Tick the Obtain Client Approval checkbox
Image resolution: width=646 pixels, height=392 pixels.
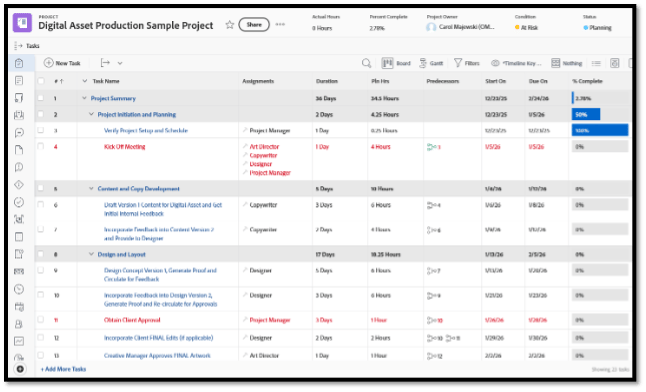pos(41,319)
